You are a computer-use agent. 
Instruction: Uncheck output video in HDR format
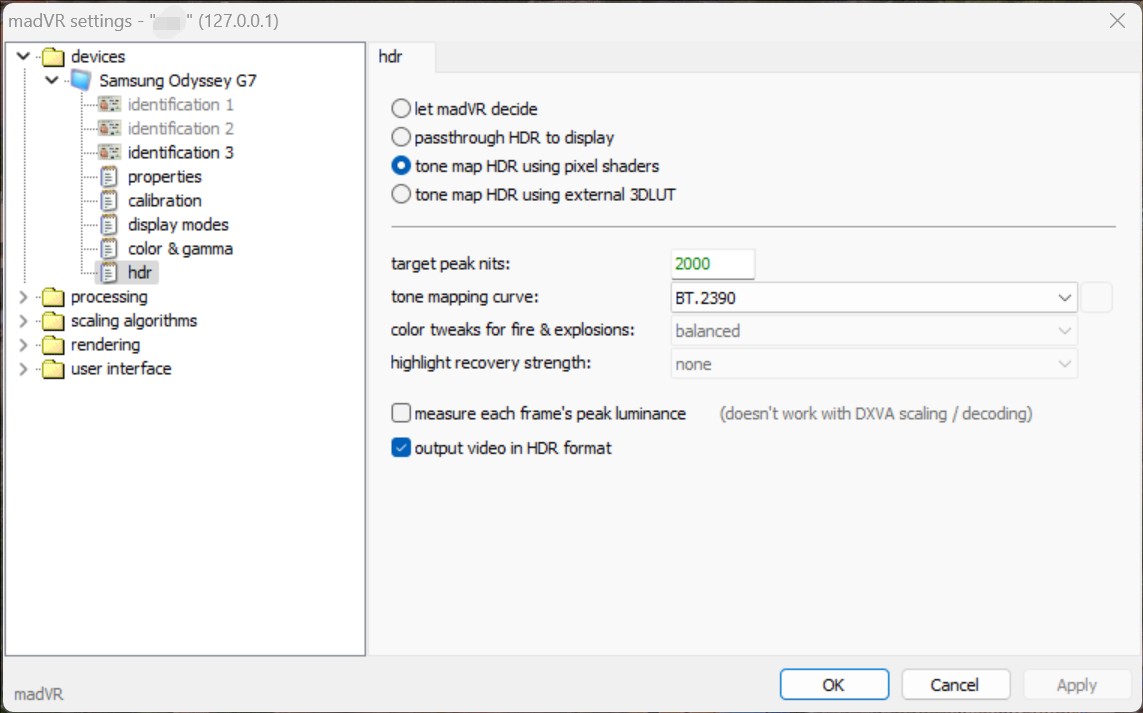[401, 448]
